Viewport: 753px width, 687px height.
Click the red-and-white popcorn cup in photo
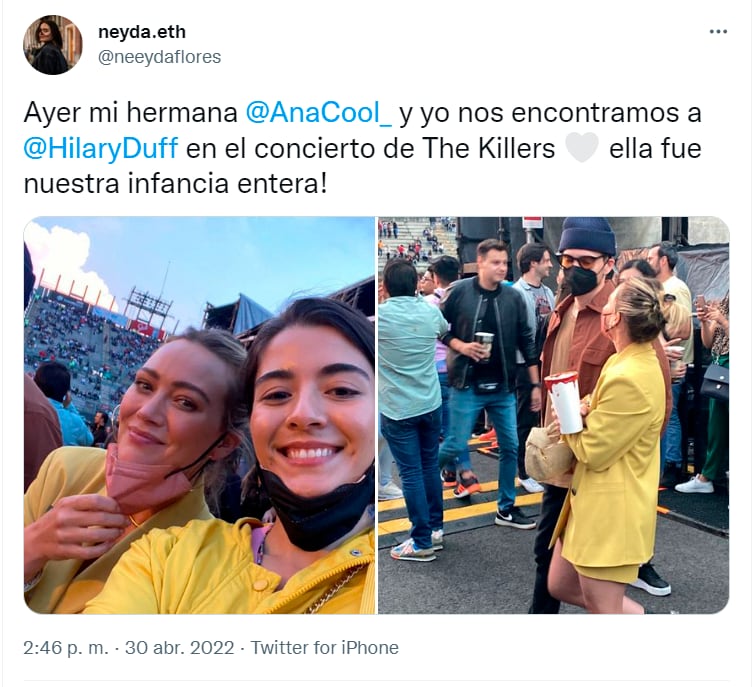[x=564, y=402]
